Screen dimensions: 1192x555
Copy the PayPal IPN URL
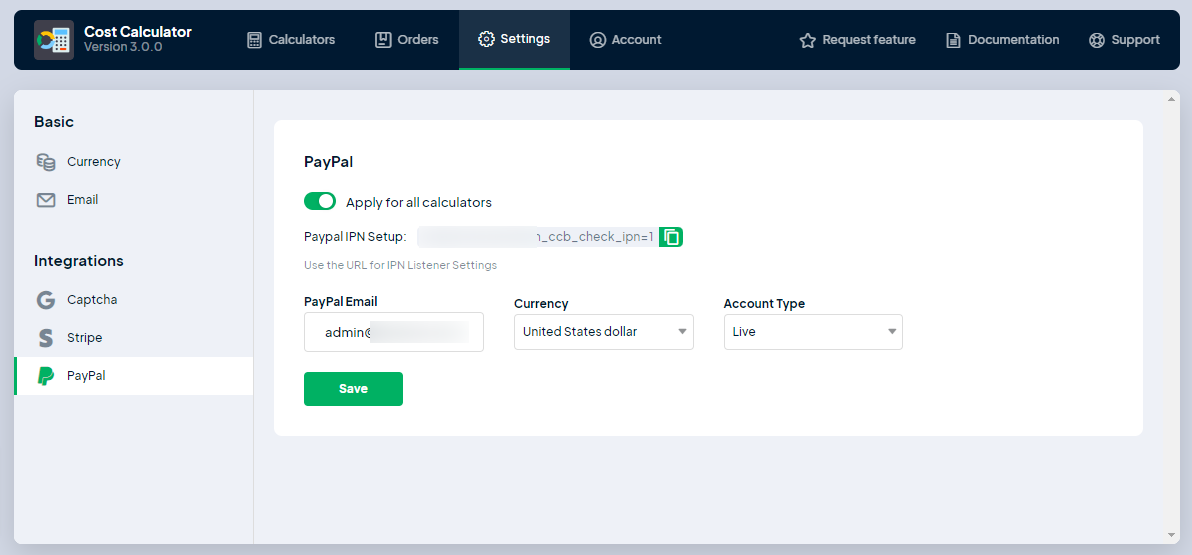pyautogui.click(x=671, y=237)
